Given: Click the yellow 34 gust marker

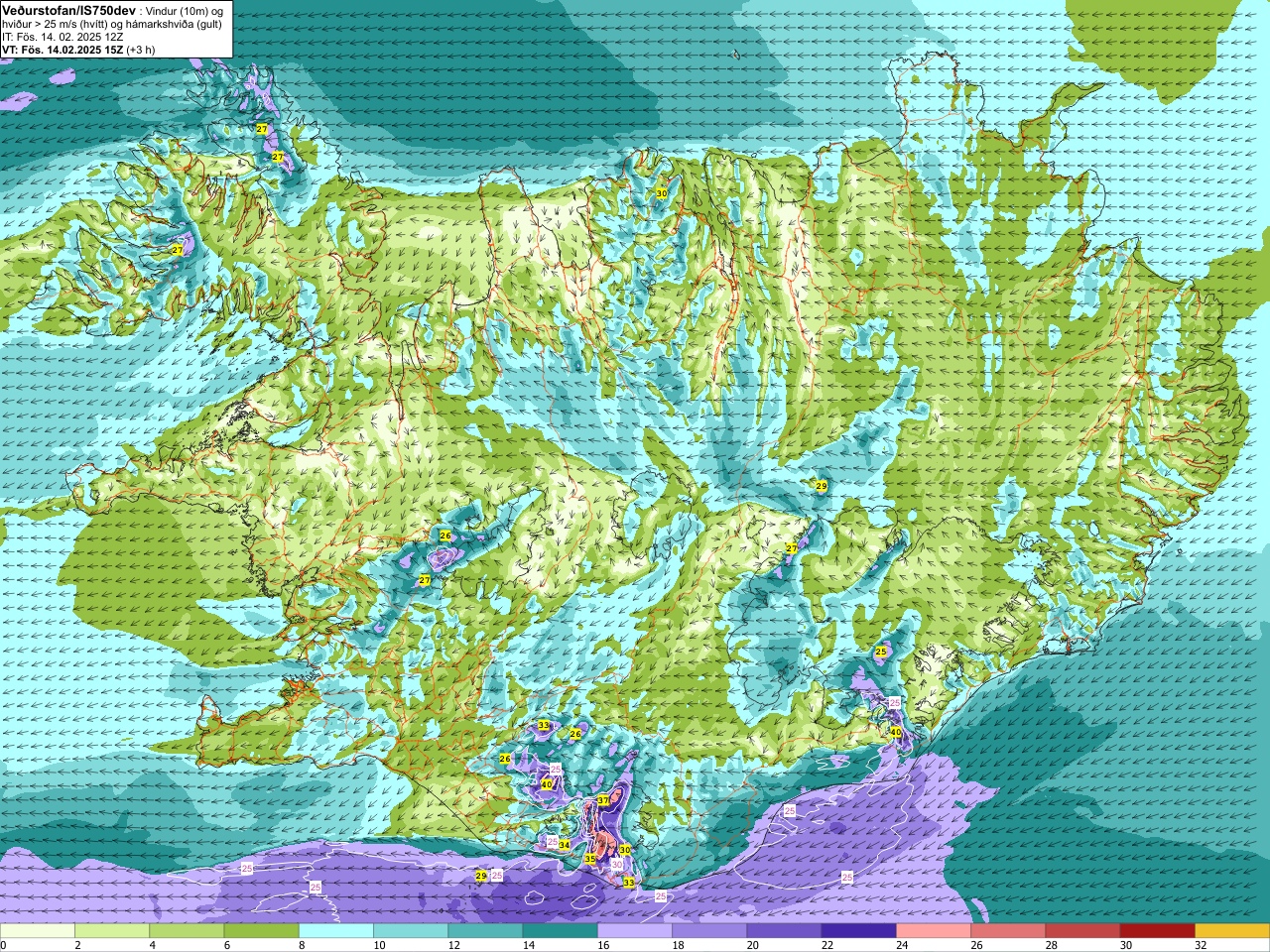Looking at the screenshot, I should 565,845.
